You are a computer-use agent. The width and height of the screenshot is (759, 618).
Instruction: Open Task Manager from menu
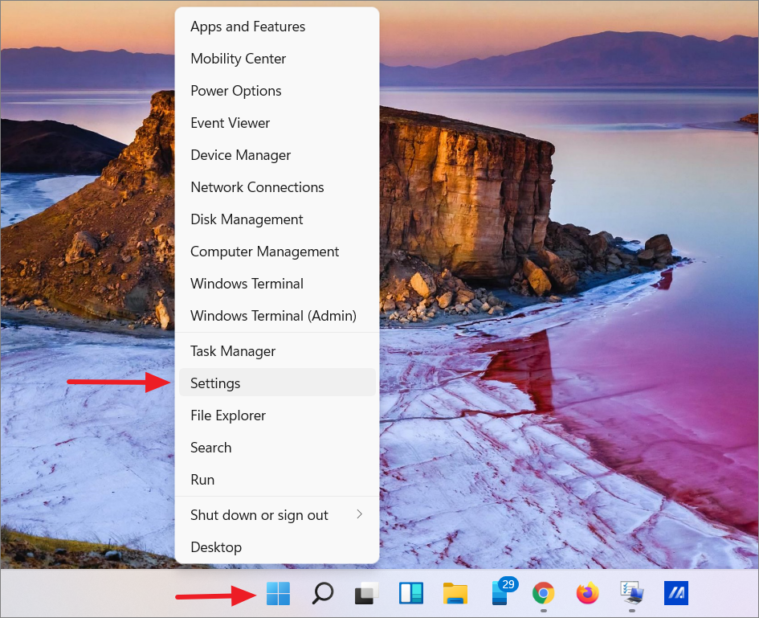(x=277, y=351)
